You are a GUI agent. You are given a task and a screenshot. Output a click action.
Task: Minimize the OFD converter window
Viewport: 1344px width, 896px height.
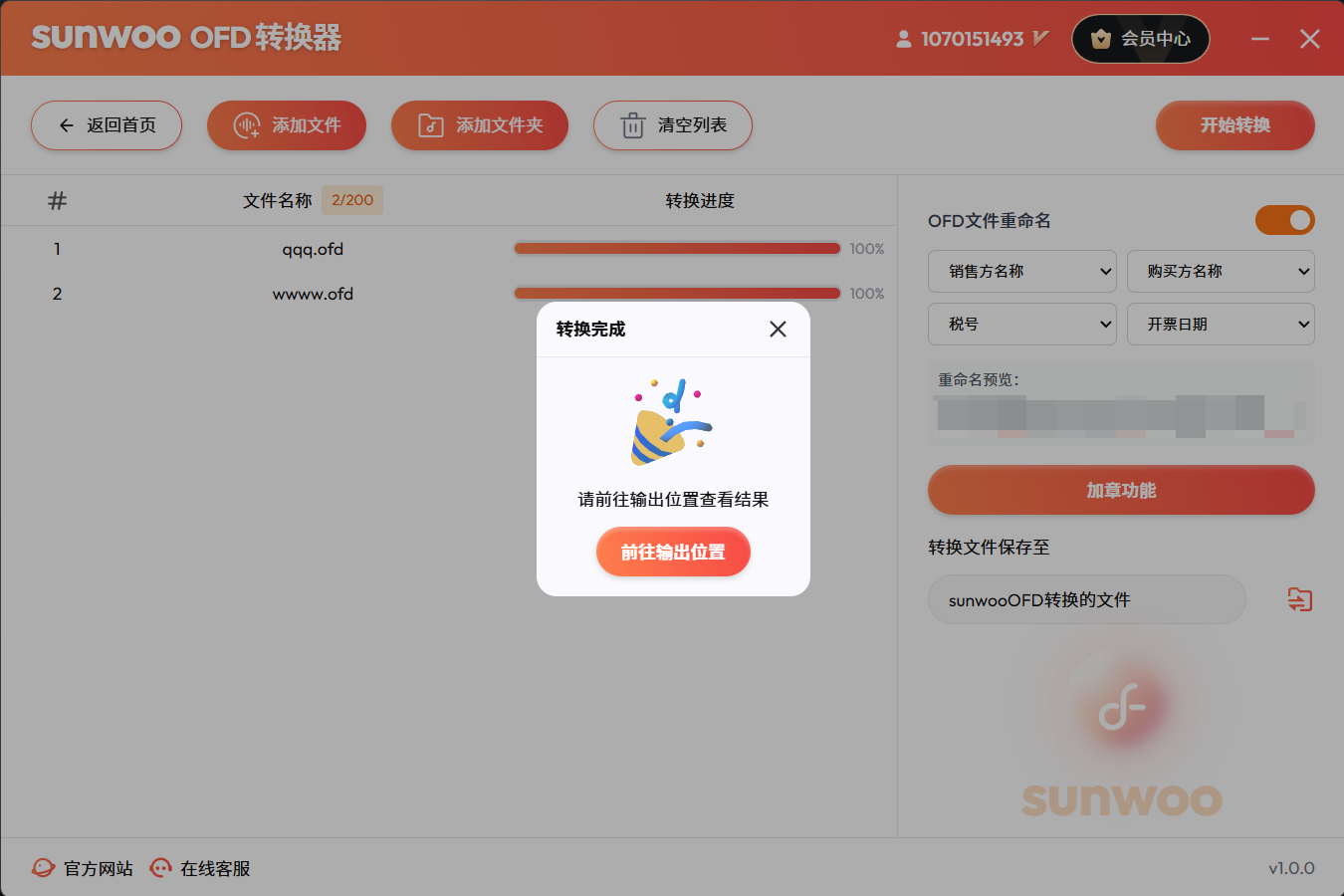(1260, 39)
